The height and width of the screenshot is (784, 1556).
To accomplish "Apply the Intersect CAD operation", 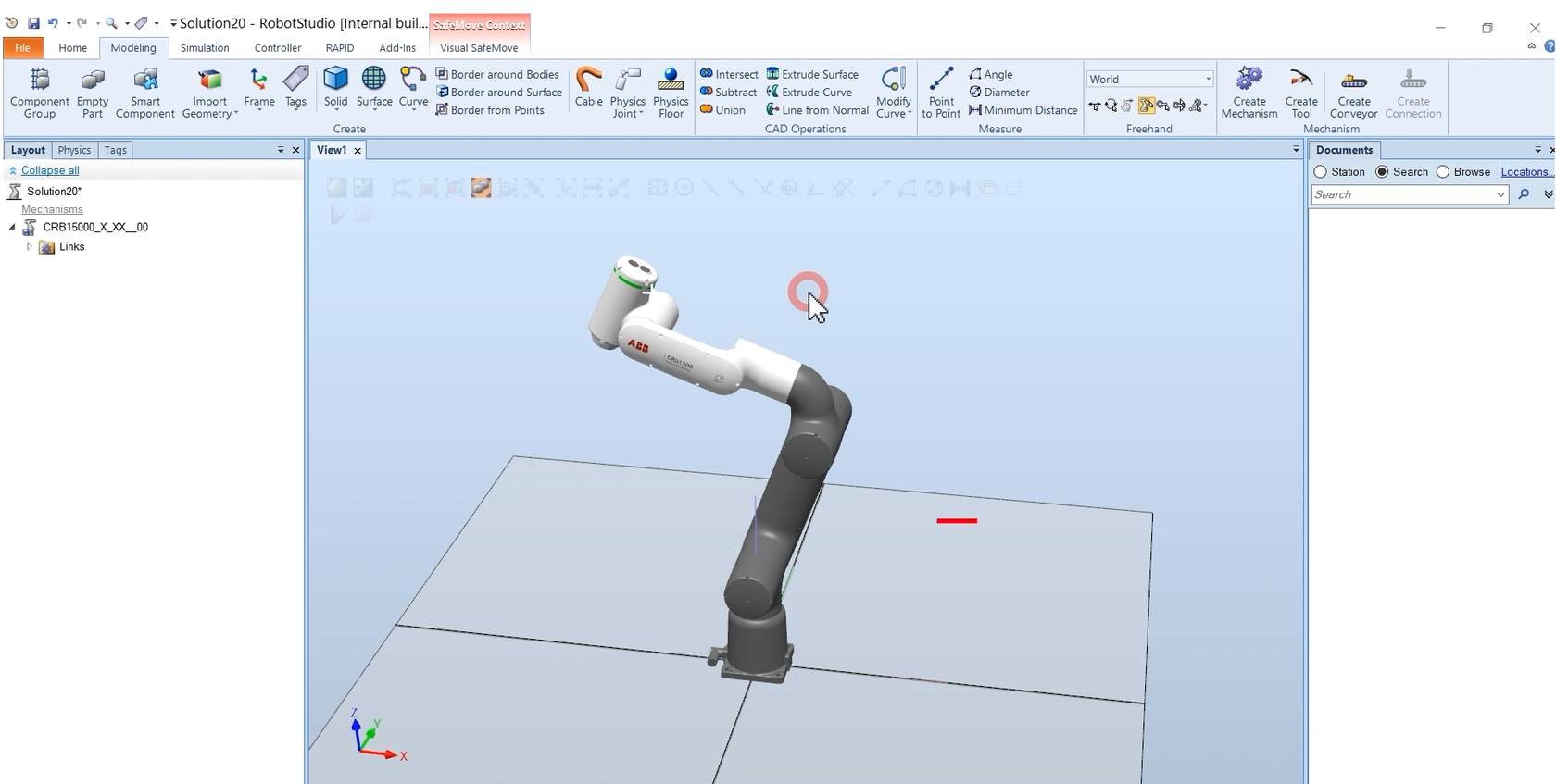I will coord(729,74).
